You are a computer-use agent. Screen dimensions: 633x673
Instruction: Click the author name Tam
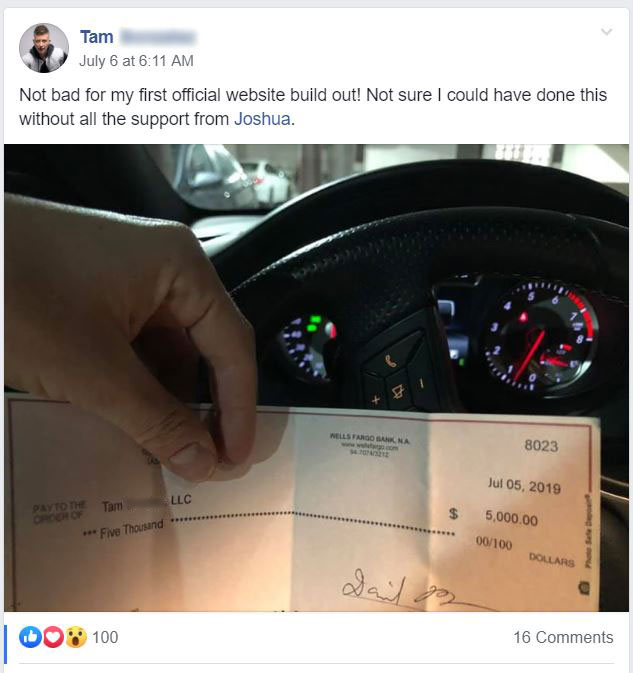[x=97, y=37]
